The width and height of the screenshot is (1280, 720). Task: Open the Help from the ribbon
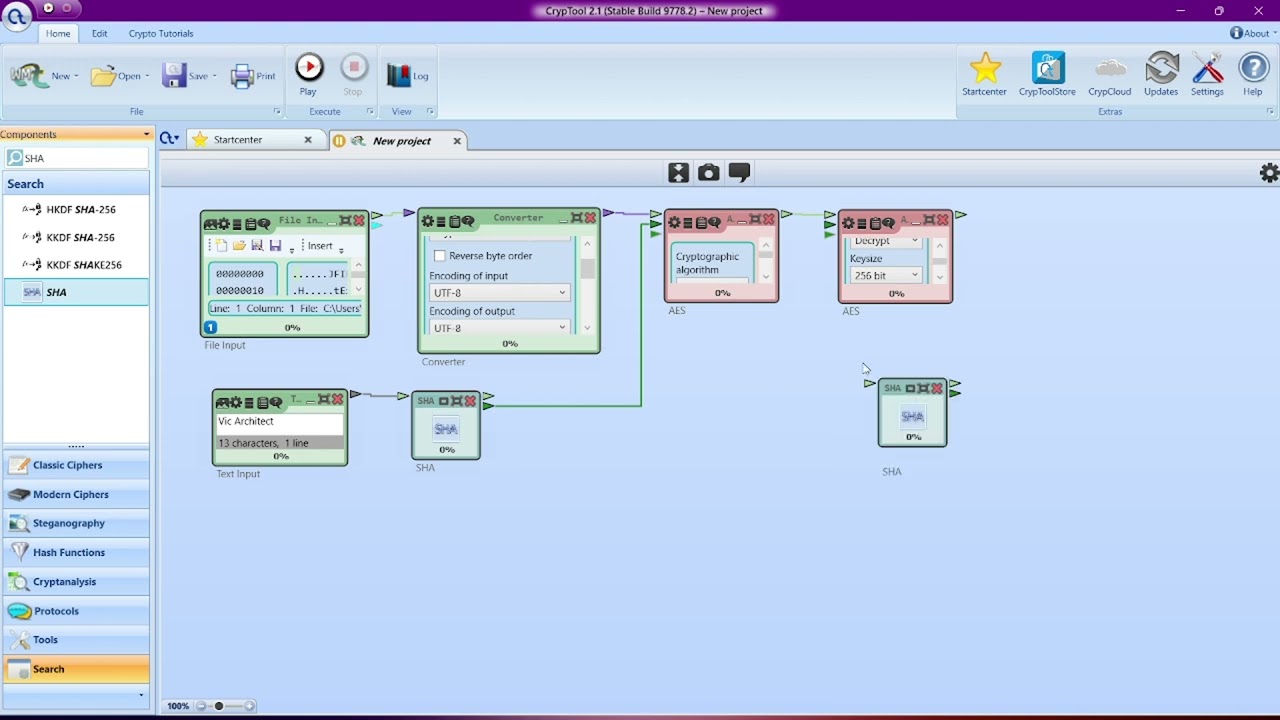pos(1253,75)
